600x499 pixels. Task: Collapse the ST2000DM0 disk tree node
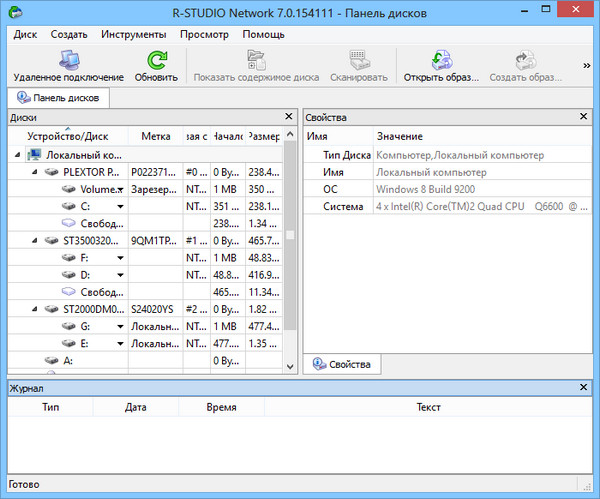33,309
